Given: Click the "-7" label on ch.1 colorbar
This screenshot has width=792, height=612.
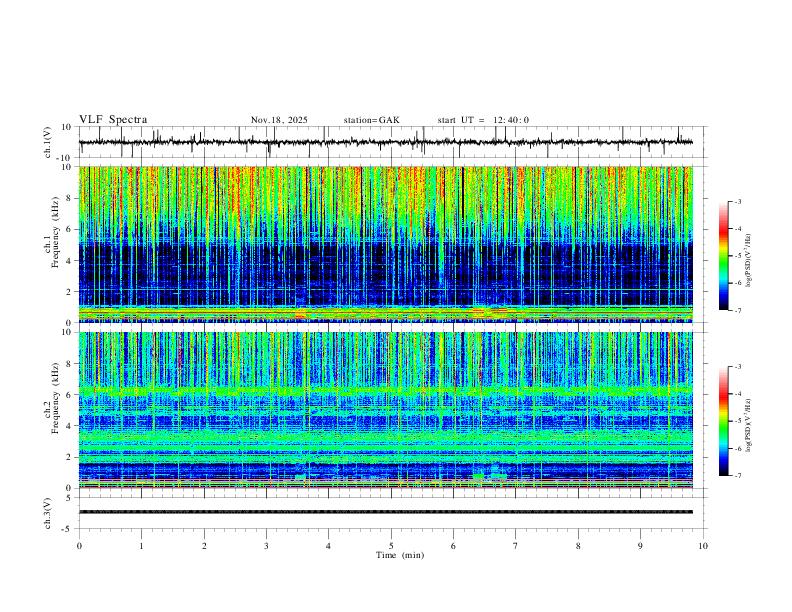Looking at the screenshot, I should (737, 311).
